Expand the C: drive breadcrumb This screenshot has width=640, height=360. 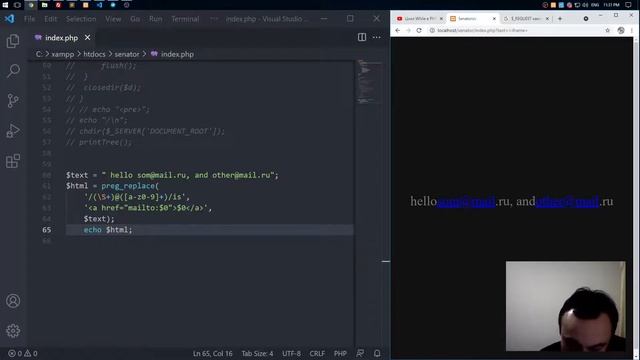point(39,54)
